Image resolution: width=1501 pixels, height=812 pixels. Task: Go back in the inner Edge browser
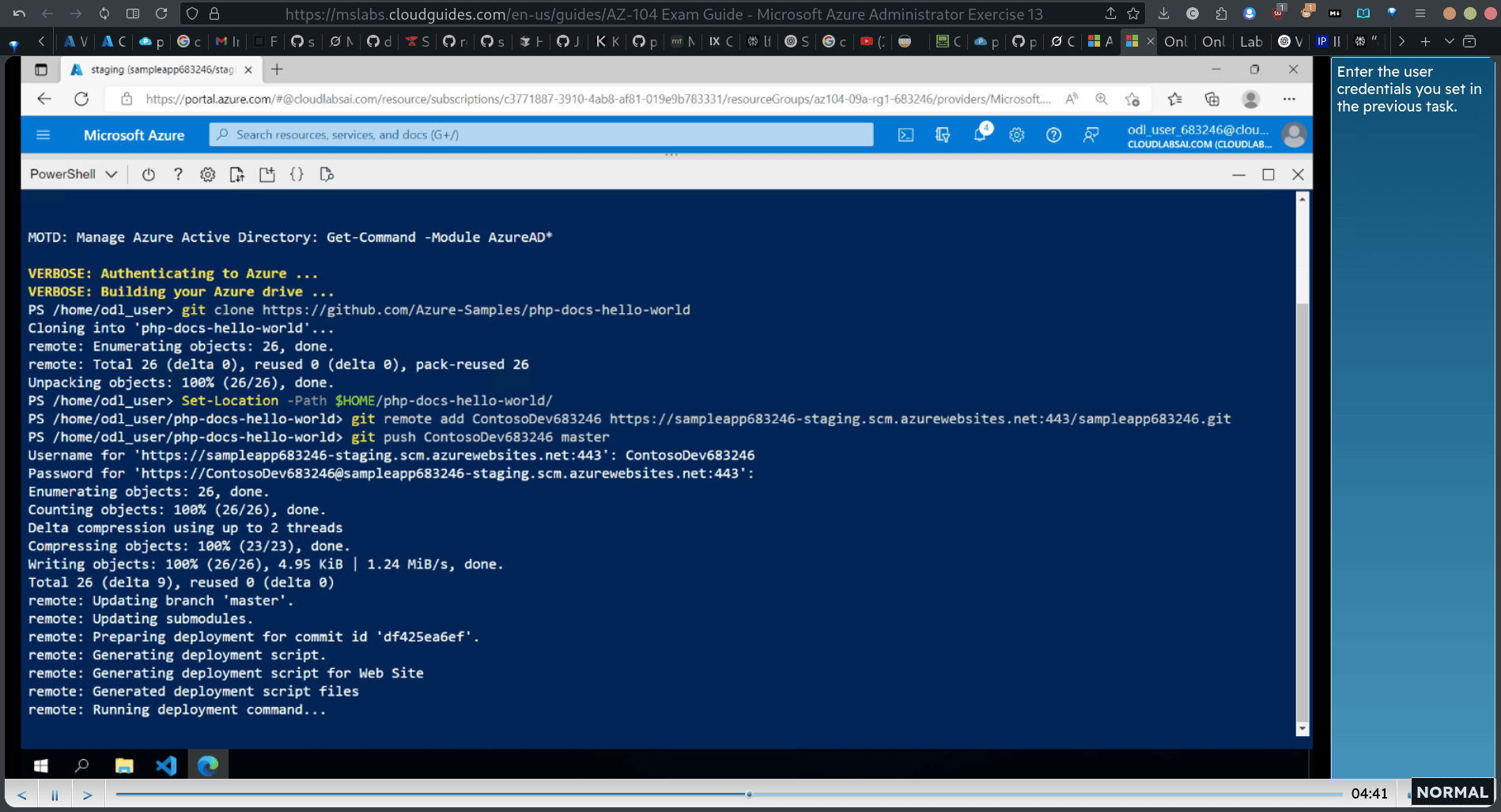pyautogui.click(x=44, y=99)
